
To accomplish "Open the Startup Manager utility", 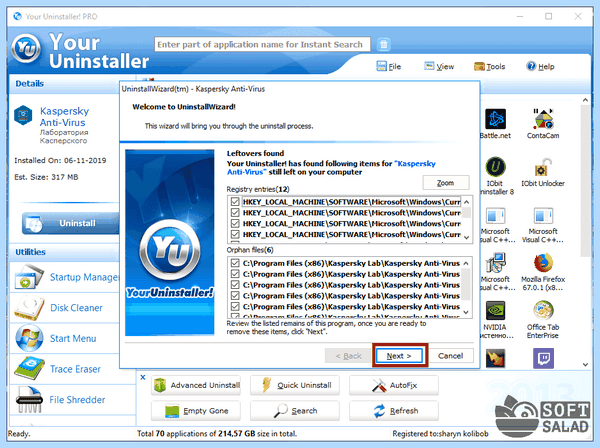I will coord(73,277).
